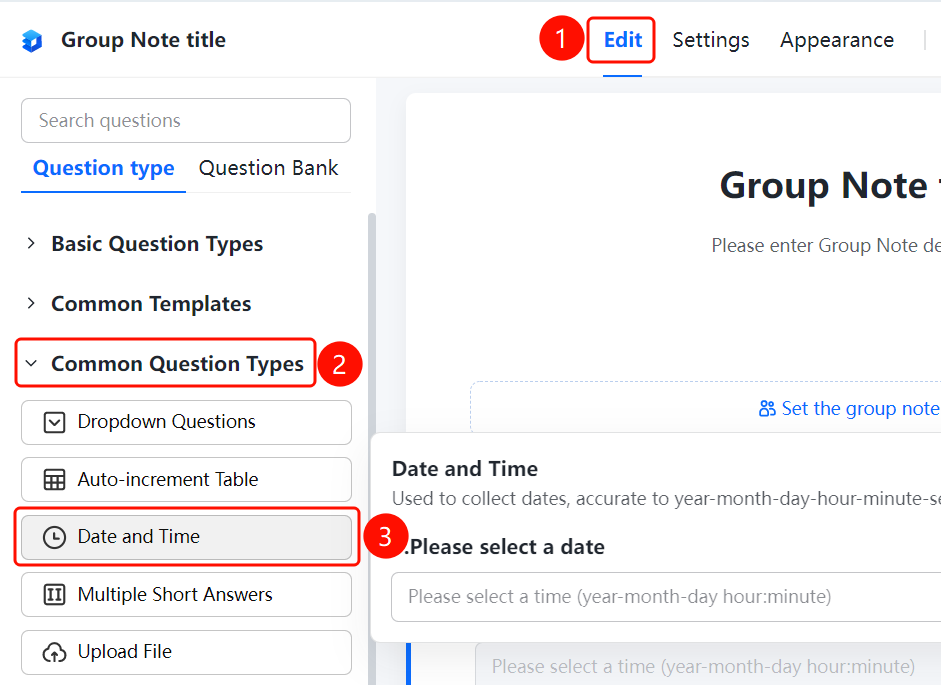Click the Group Note title text in header
This screenshot has width=941, height=685.
click(143, 40)
